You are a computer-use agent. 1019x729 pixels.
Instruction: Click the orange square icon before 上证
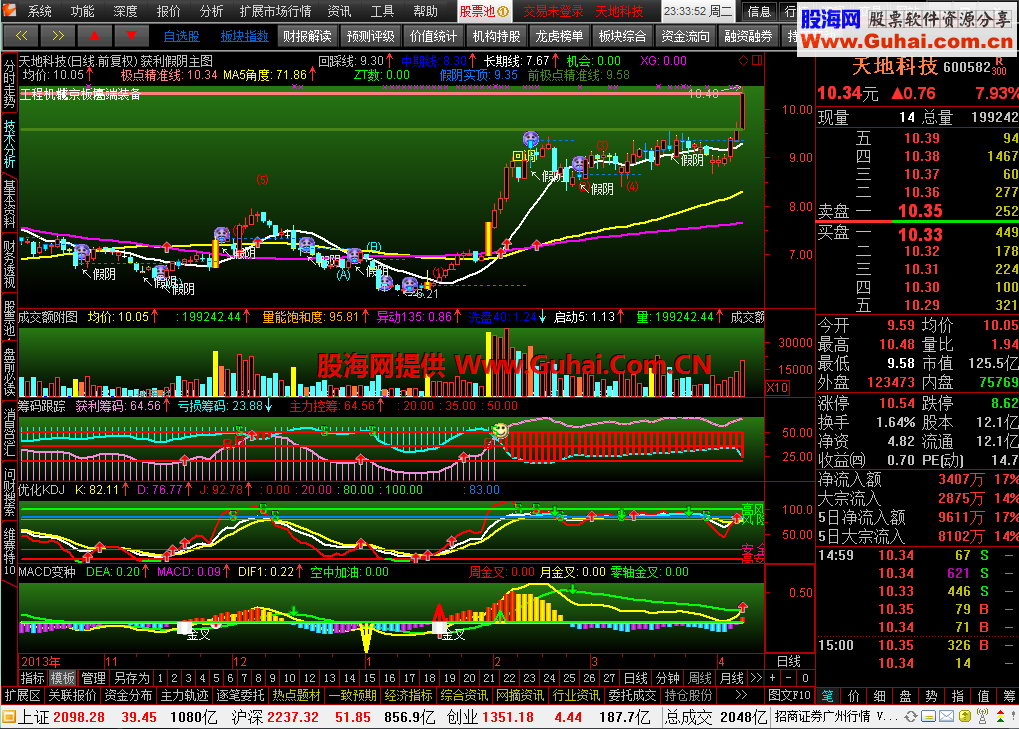[x=8, y=717]
